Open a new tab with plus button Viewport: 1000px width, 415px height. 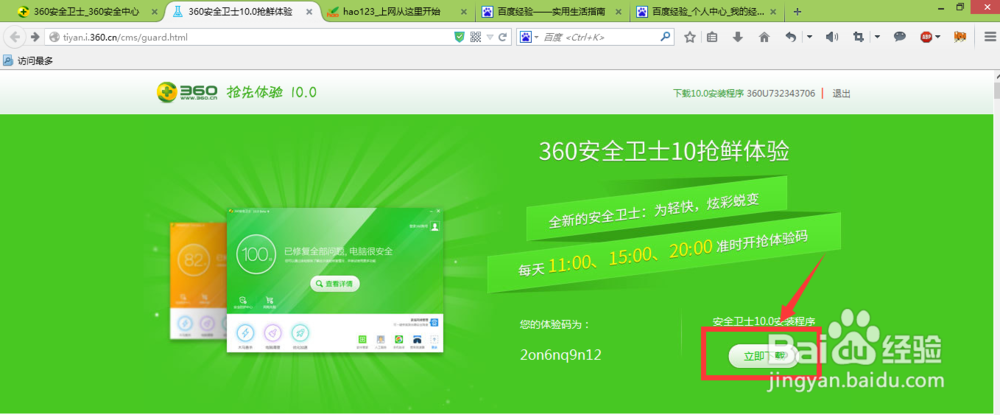coord(797,11)
